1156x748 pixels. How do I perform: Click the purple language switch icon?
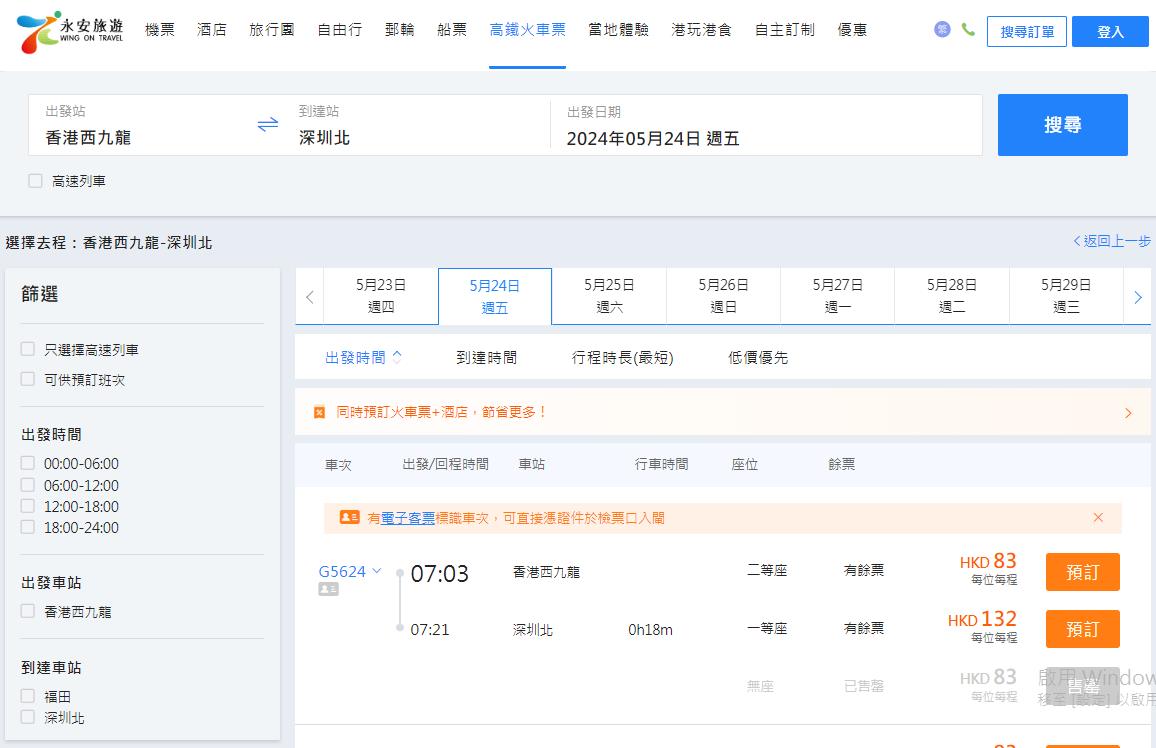point(942,30)
